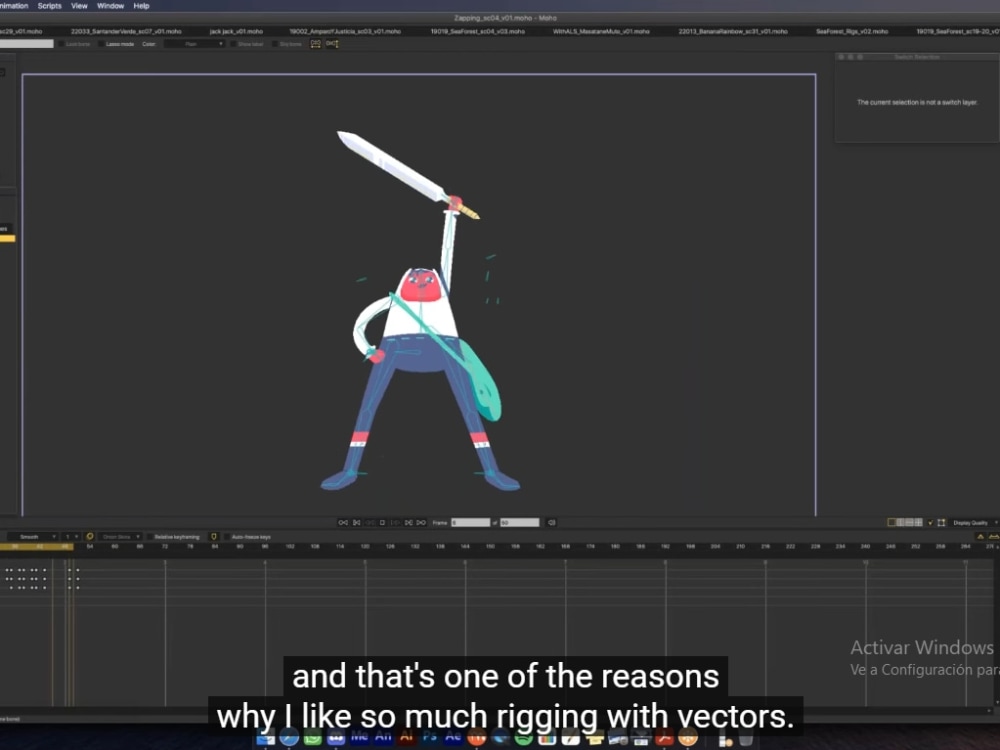Viewport: 1000px width, 750px height.
Task: Click the timeline up-arrow icon at right
Action: pyautogui.click(x=981, y=536)
